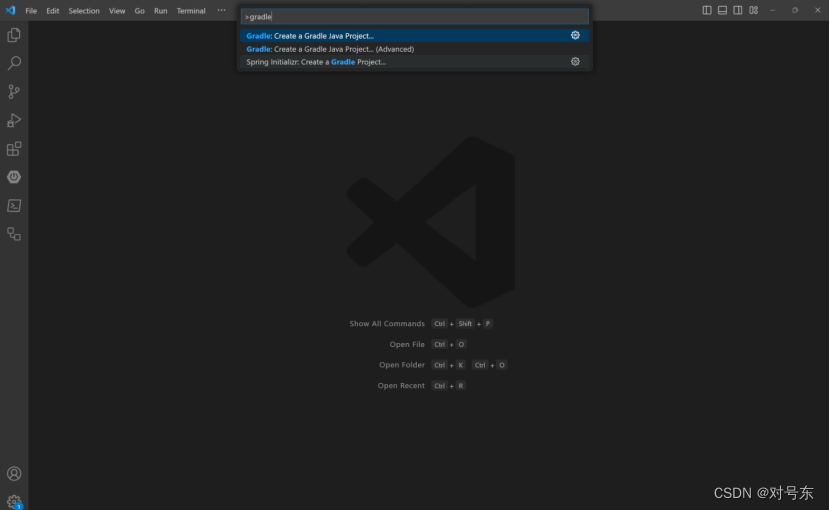Select Gradle: Create a Gradle Java Project
Image resolution: width=830 pixels, height=510 pixels.
click(414, 35)
